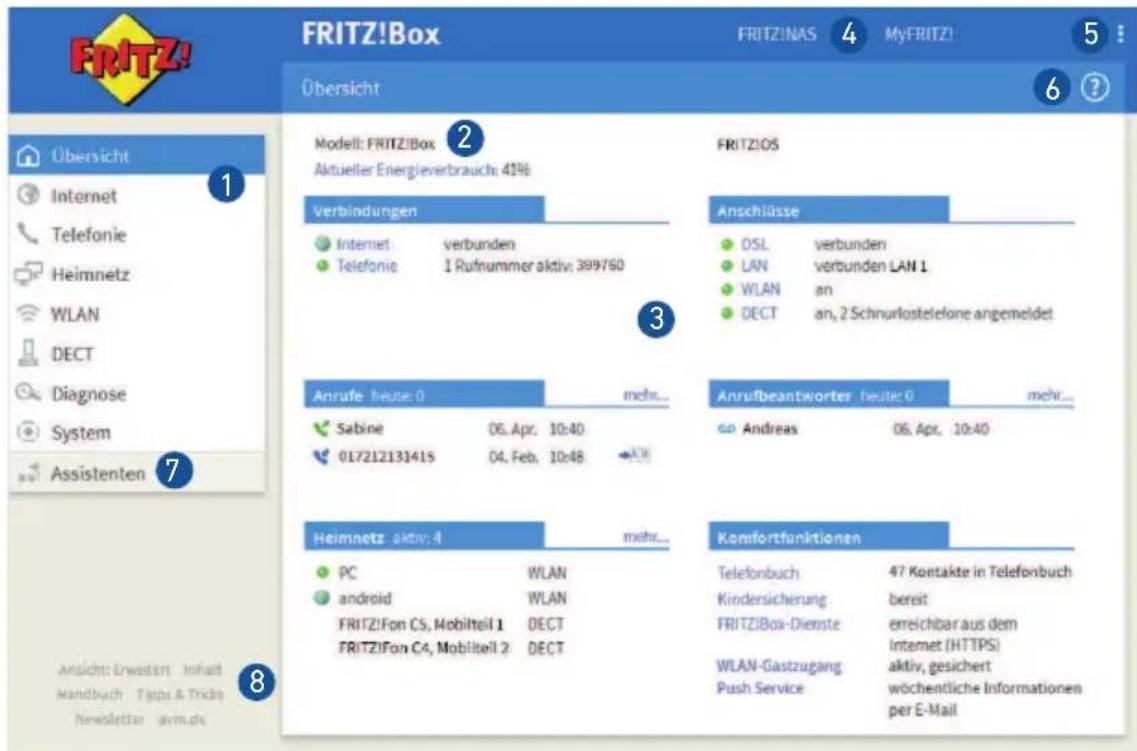1137x751 pixels.
Task: Click the Diagnose magnifier icon
Action: point(28,392)
